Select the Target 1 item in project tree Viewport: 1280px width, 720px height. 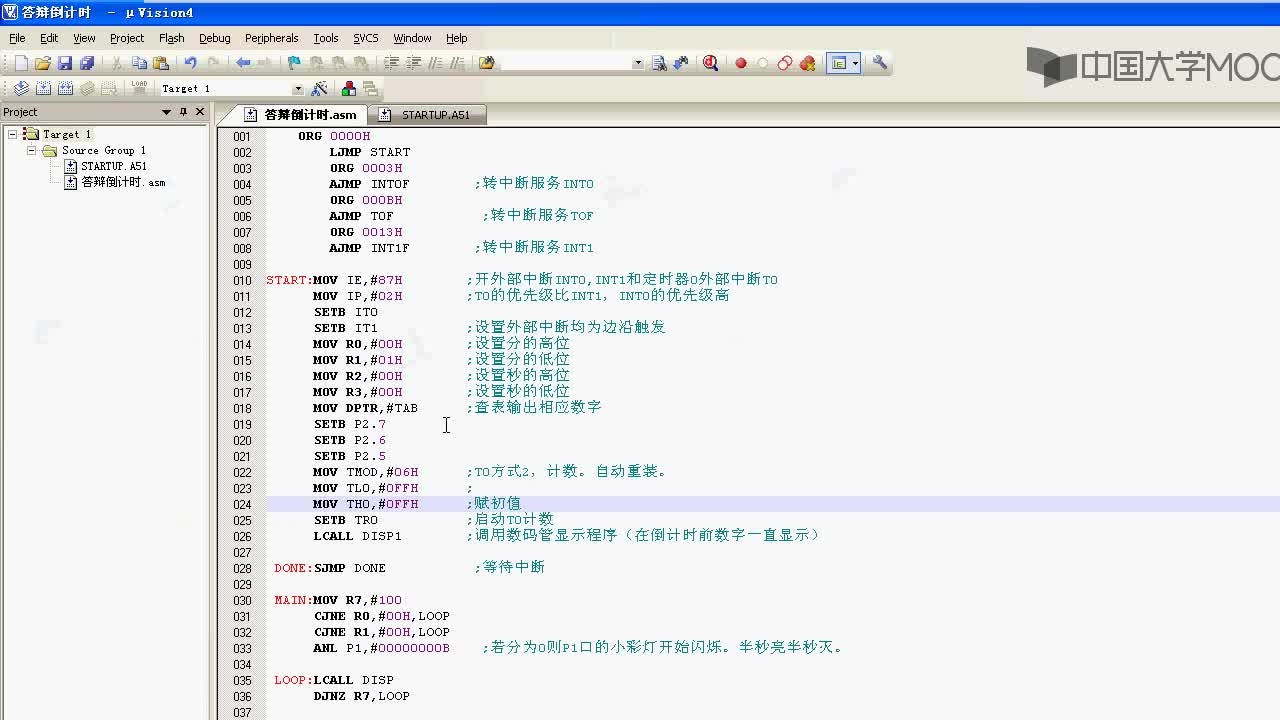[x=67, y=134]
